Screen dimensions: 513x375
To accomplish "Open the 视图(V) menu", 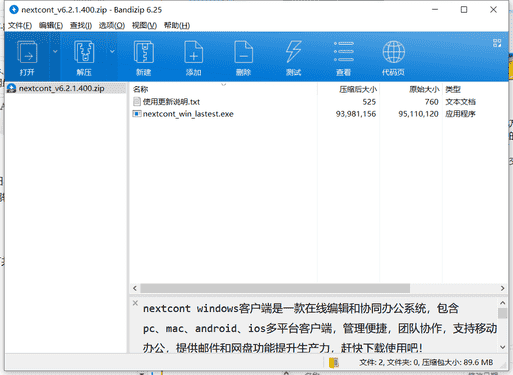I will coord(144,25).
